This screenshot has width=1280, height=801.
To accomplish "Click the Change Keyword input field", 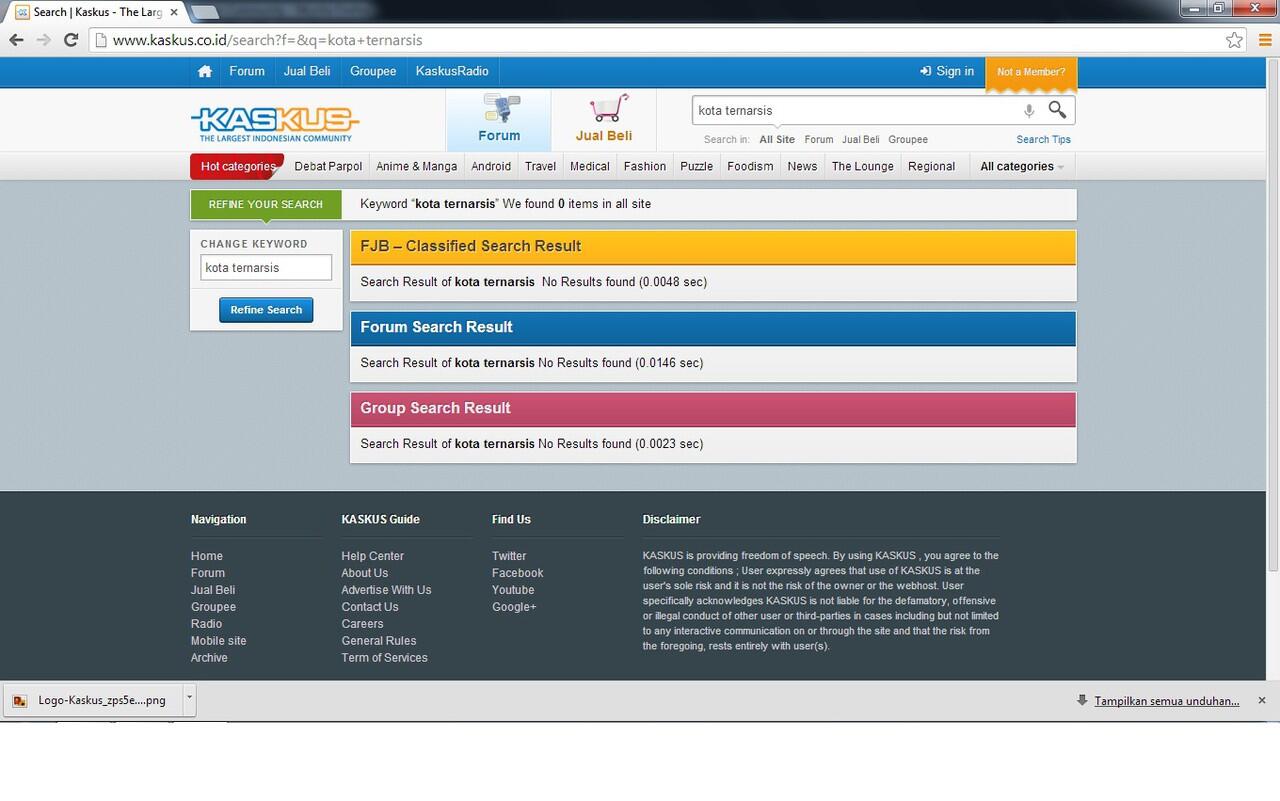I will (x=266, y=268).
